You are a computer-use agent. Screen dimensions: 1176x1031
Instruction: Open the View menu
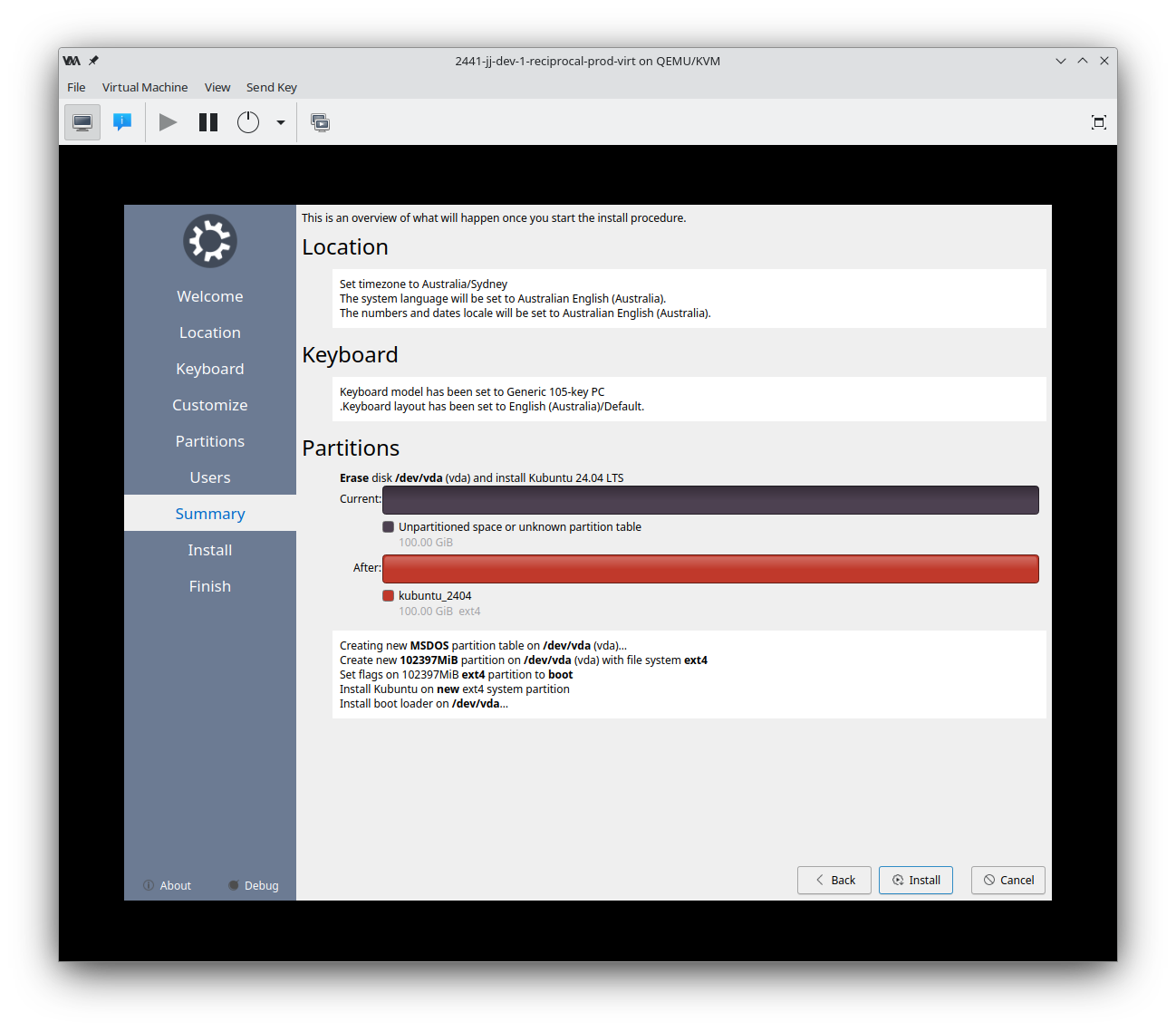pyautogui.click(x=217, y=87)
